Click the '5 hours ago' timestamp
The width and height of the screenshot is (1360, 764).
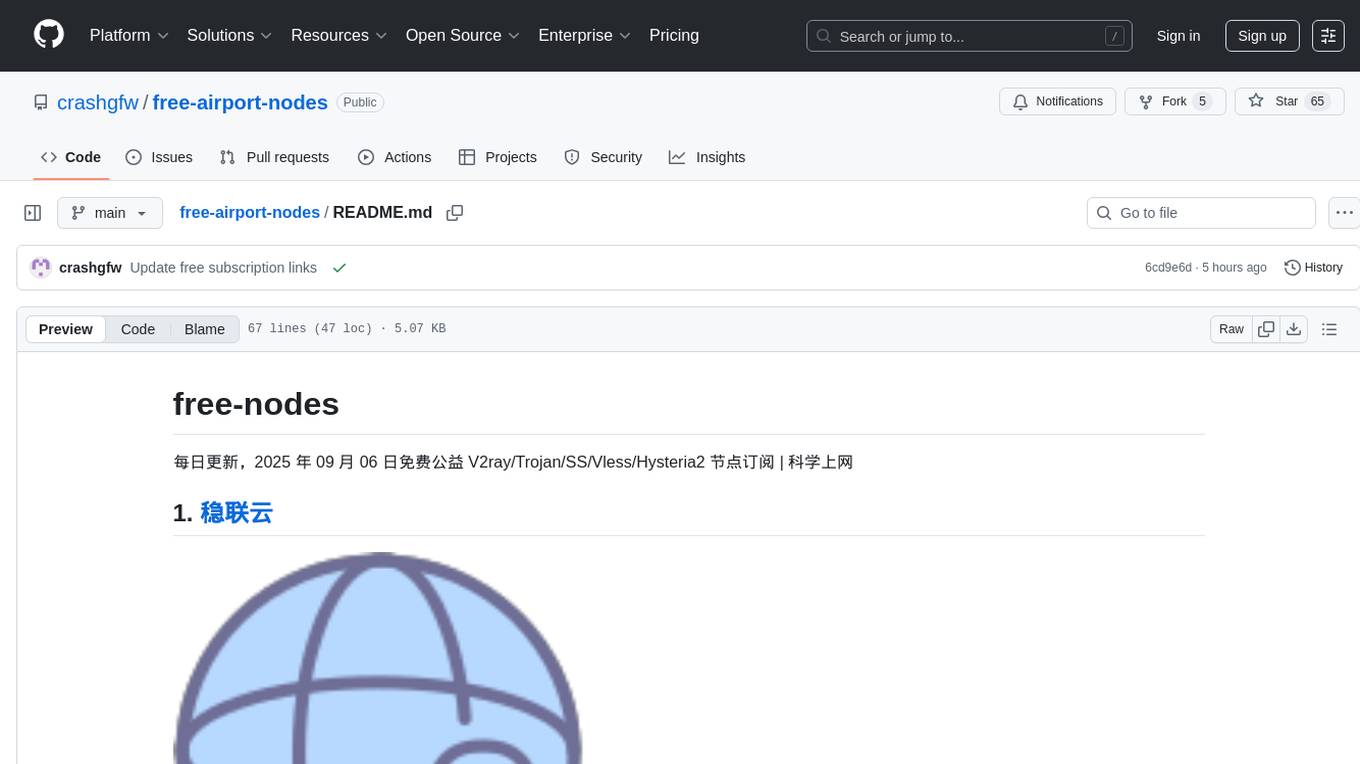tap(1234, 268)
